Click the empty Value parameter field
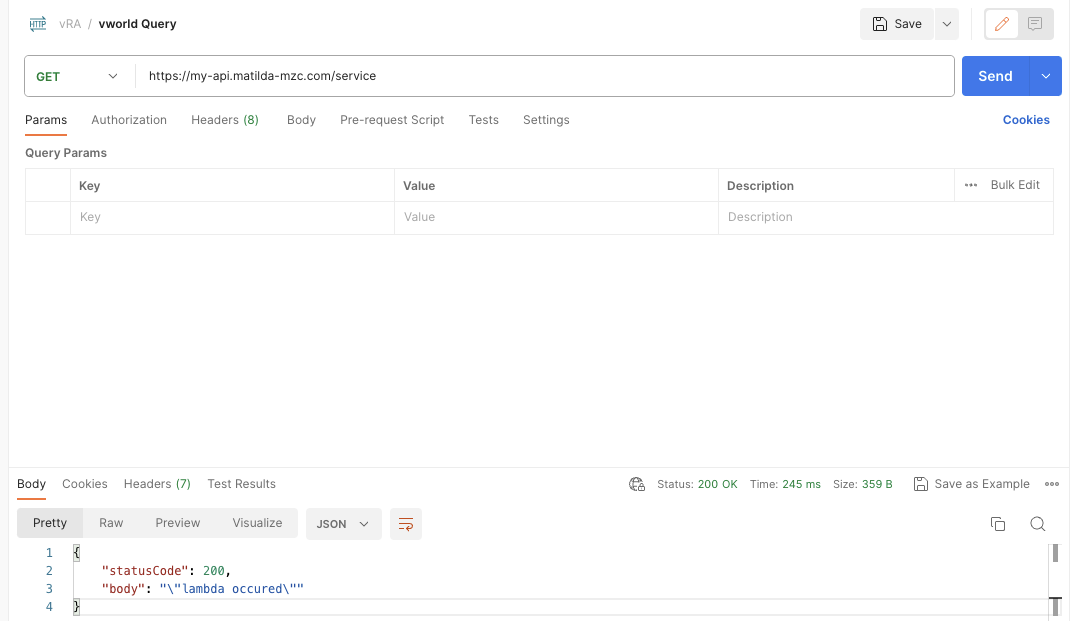 (x=556, y=218)
